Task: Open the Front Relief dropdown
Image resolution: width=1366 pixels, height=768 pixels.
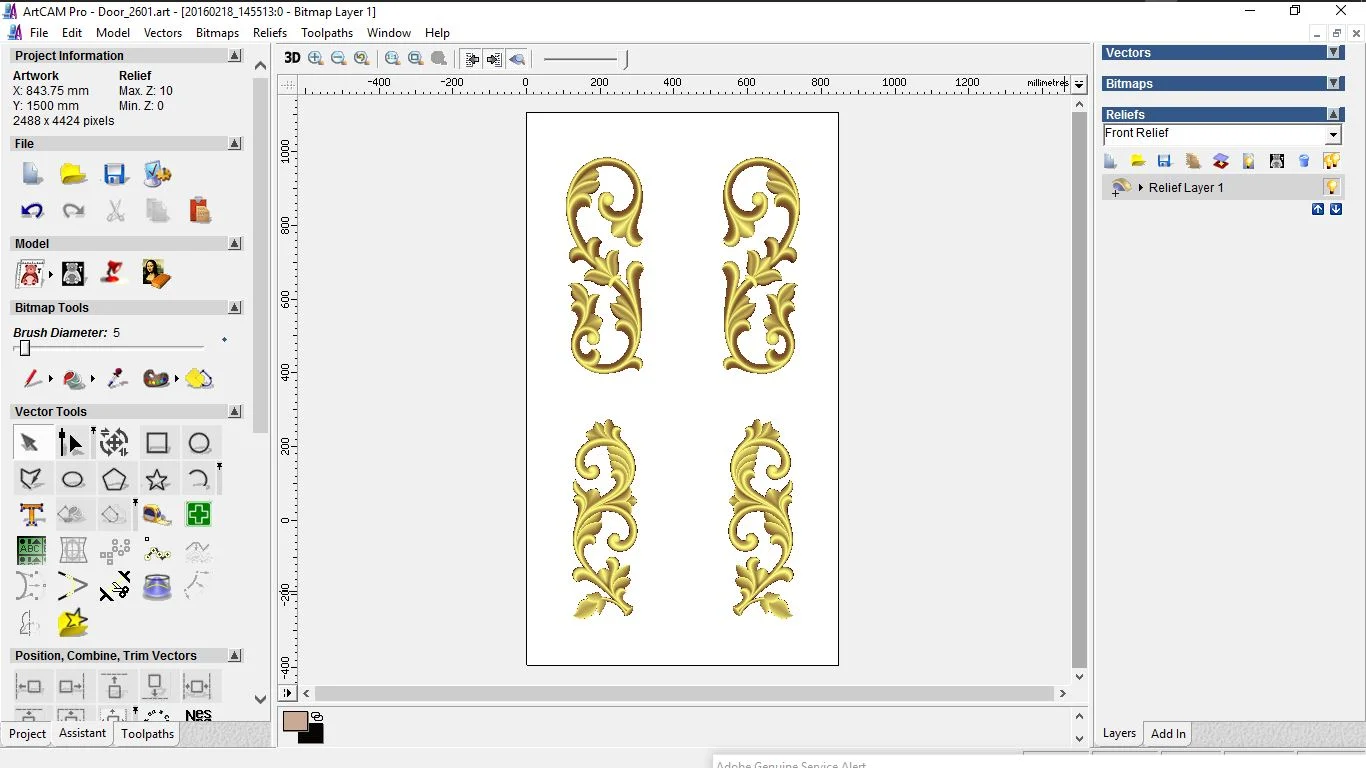Action: point(1333,135)
